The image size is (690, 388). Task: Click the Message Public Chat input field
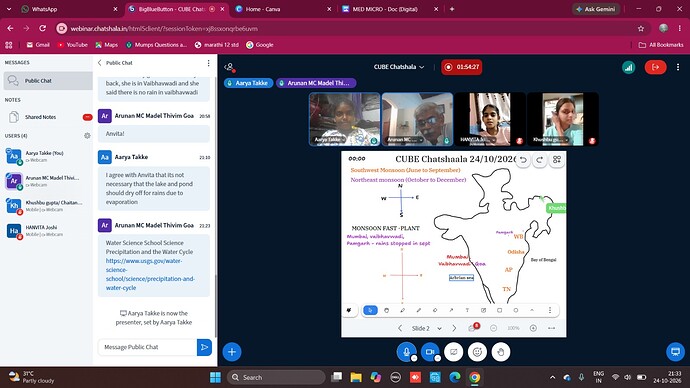(x=147, y=347)
